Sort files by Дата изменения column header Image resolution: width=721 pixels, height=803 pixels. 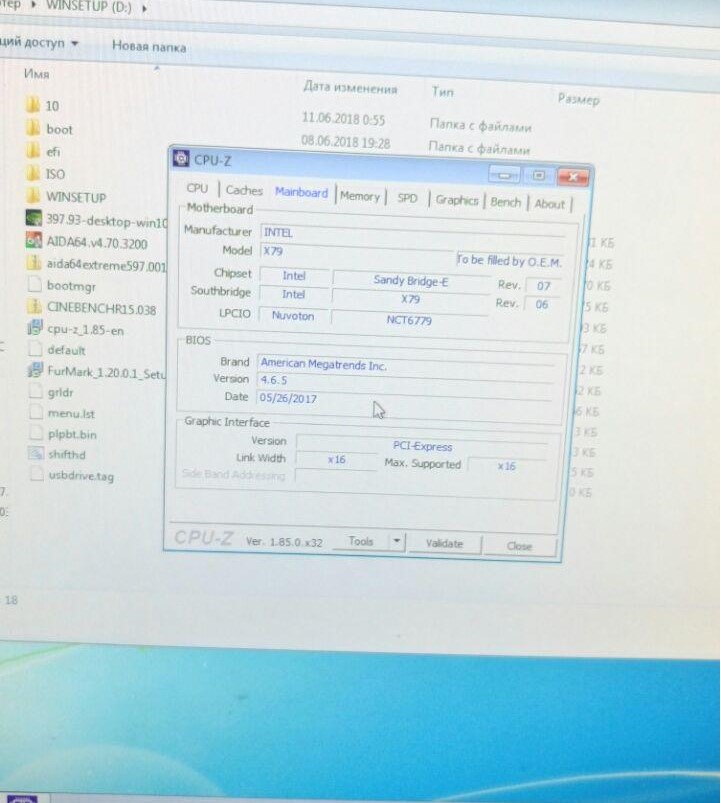tap(350, 88)
